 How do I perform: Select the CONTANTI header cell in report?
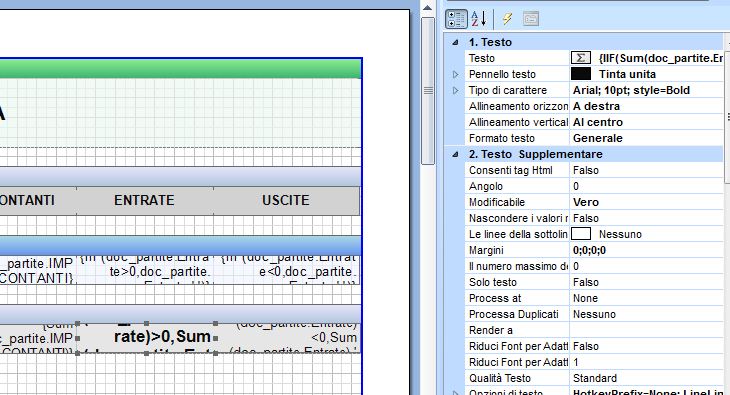37,200
